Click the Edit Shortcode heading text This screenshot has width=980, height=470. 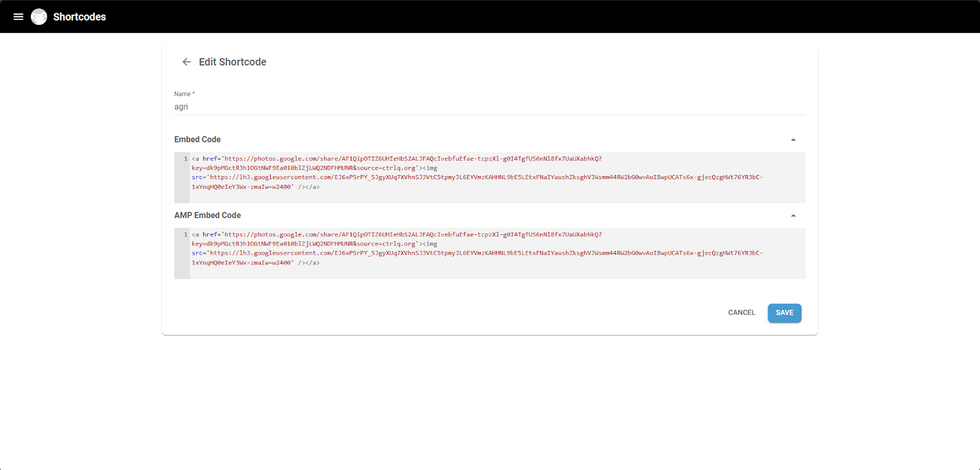point(232,62)
